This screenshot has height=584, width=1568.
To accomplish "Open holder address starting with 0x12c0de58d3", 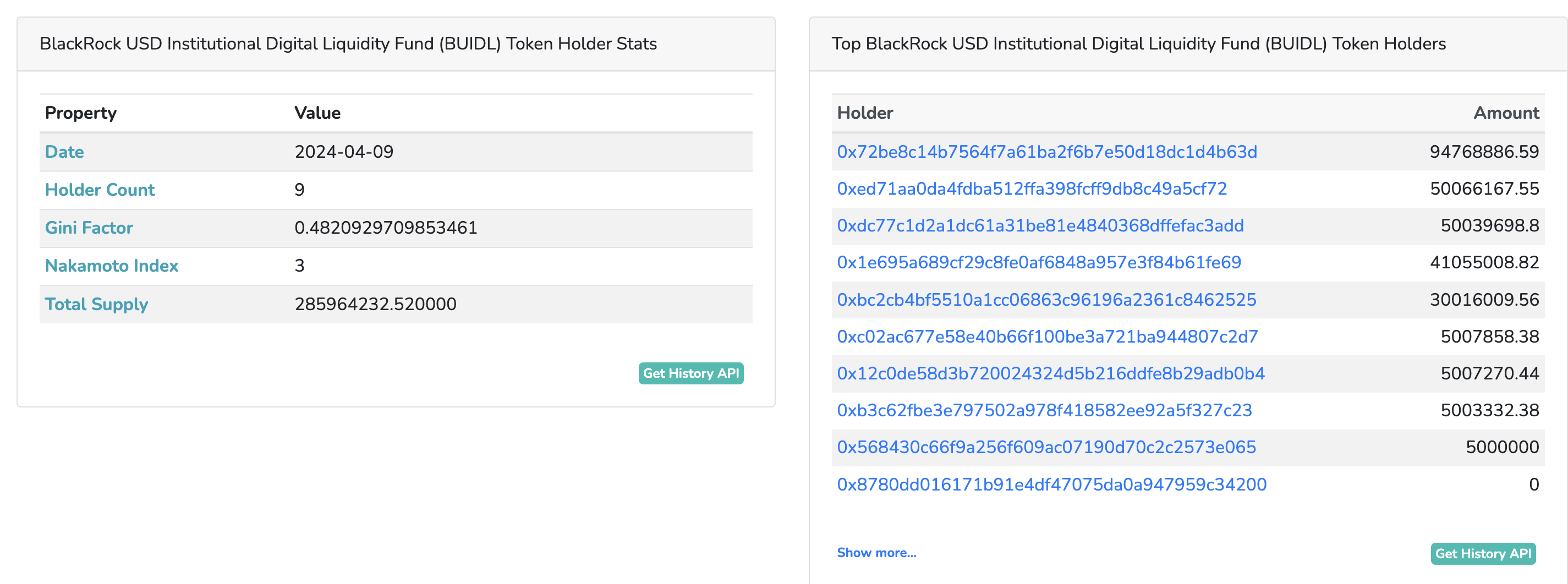I will coord(1051,373).
